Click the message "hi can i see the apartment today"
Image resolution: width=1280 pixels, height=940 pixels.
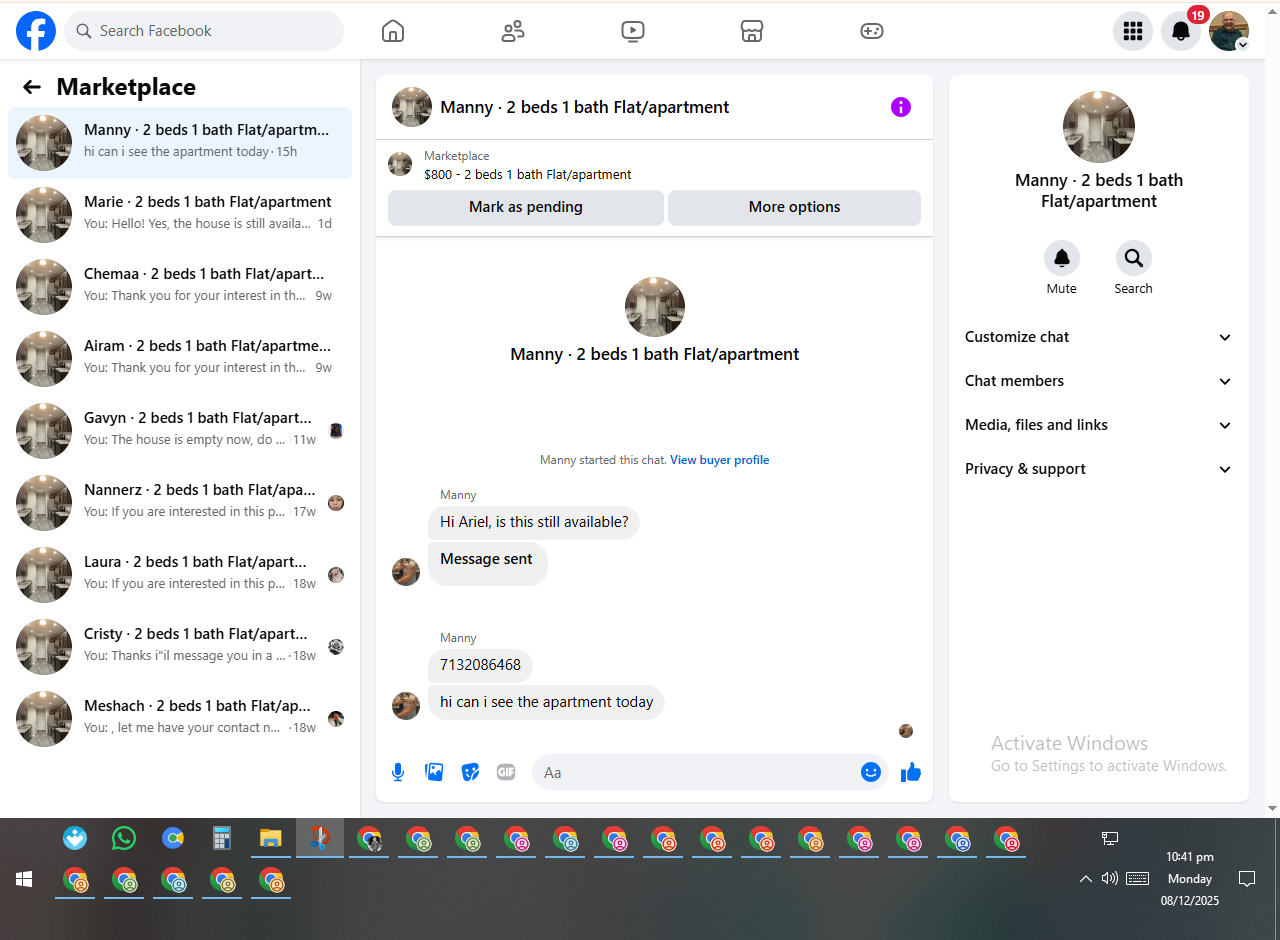pos(546,702)
